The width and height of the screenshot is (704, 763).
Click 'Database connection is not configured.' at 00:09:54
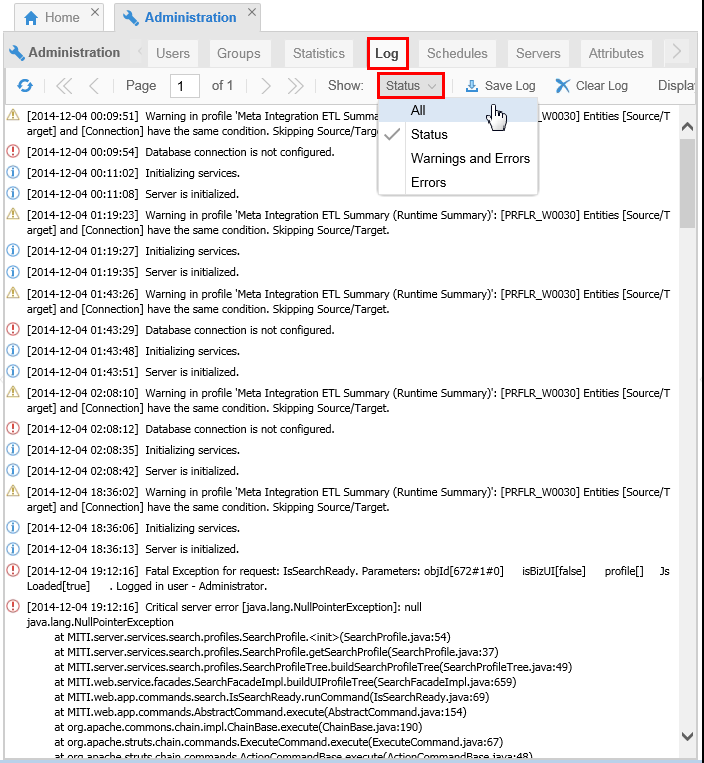coord(240,152)
